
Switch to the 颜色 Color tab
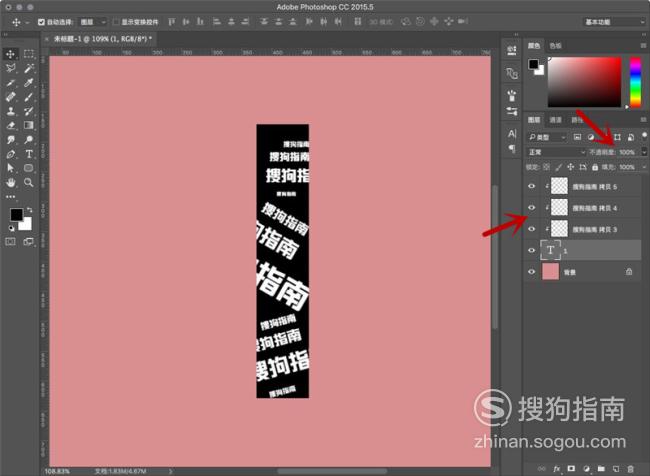(534, 46)
